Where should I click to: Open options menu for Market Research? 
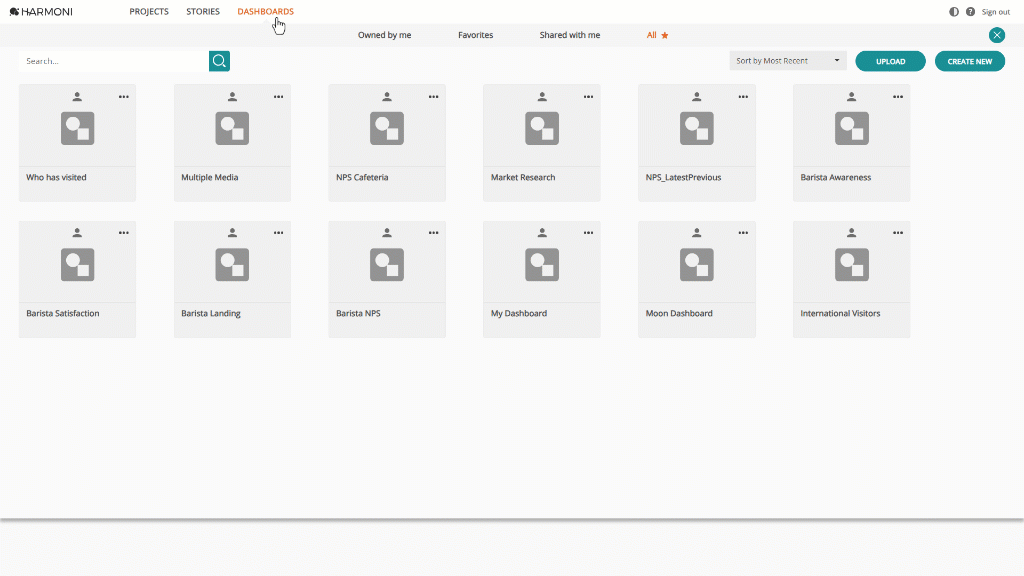click(x=588, y=97)
